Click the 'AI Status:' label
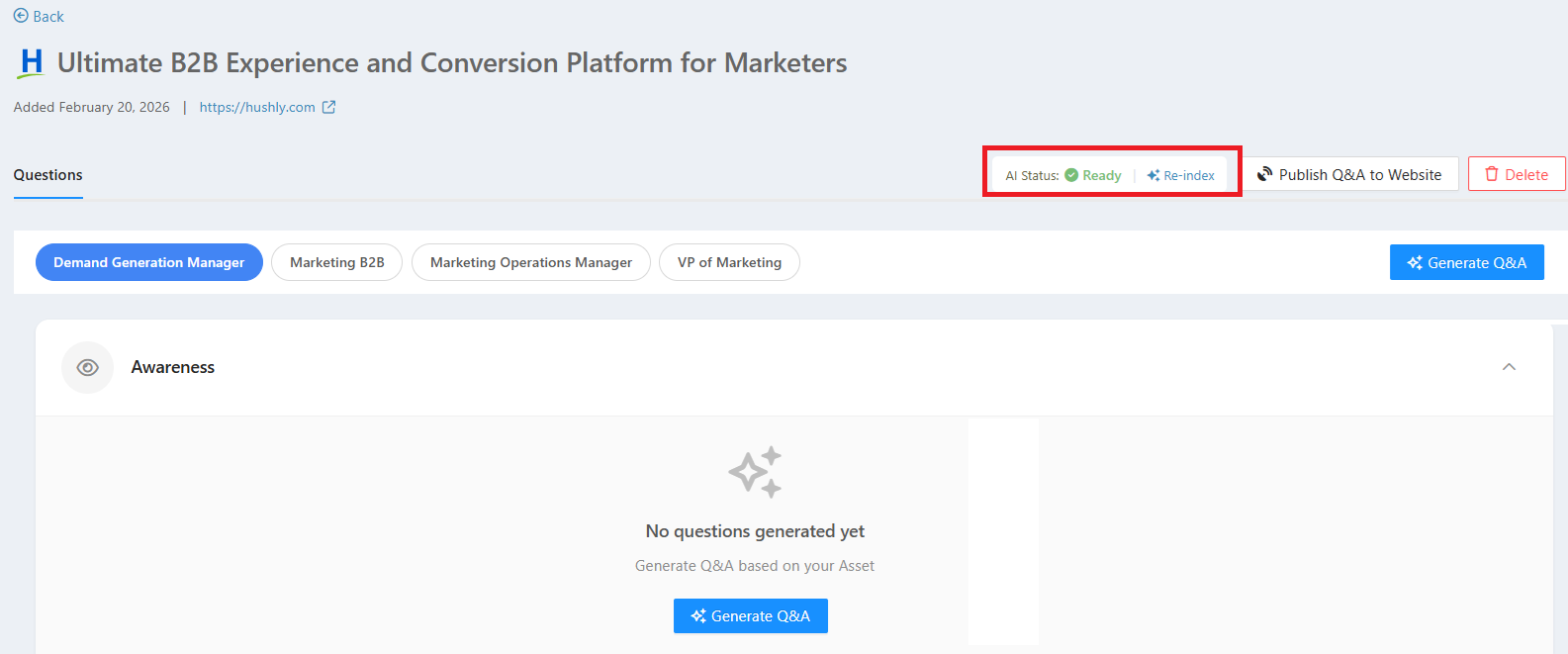Screen dimensions: 1568x654 (x=1032, y=175)
